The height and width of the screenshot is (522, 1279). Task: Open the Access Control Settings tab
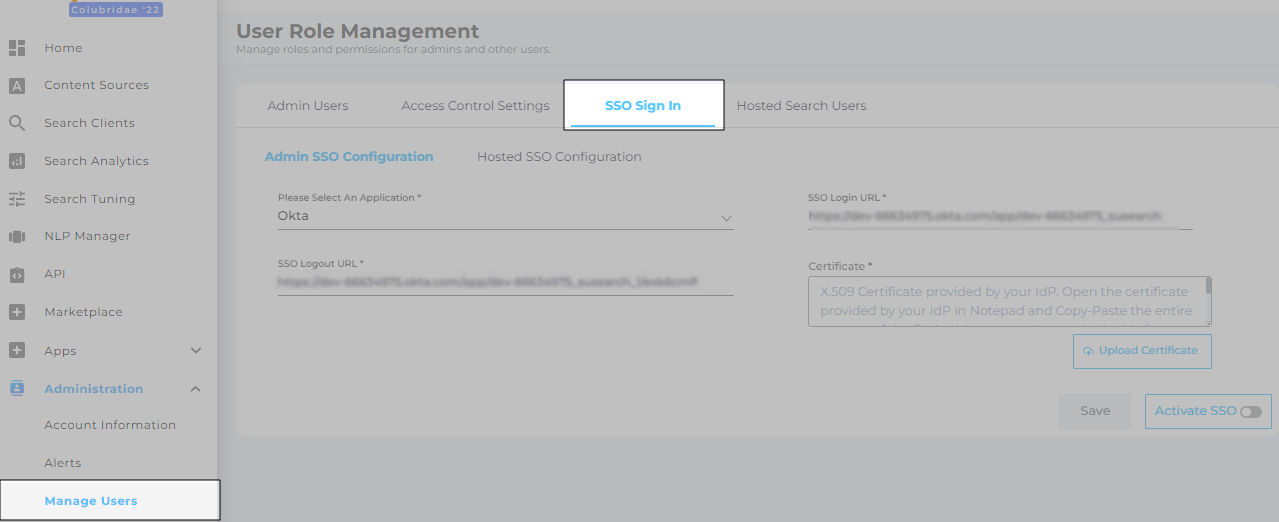(x=475, y=106)
